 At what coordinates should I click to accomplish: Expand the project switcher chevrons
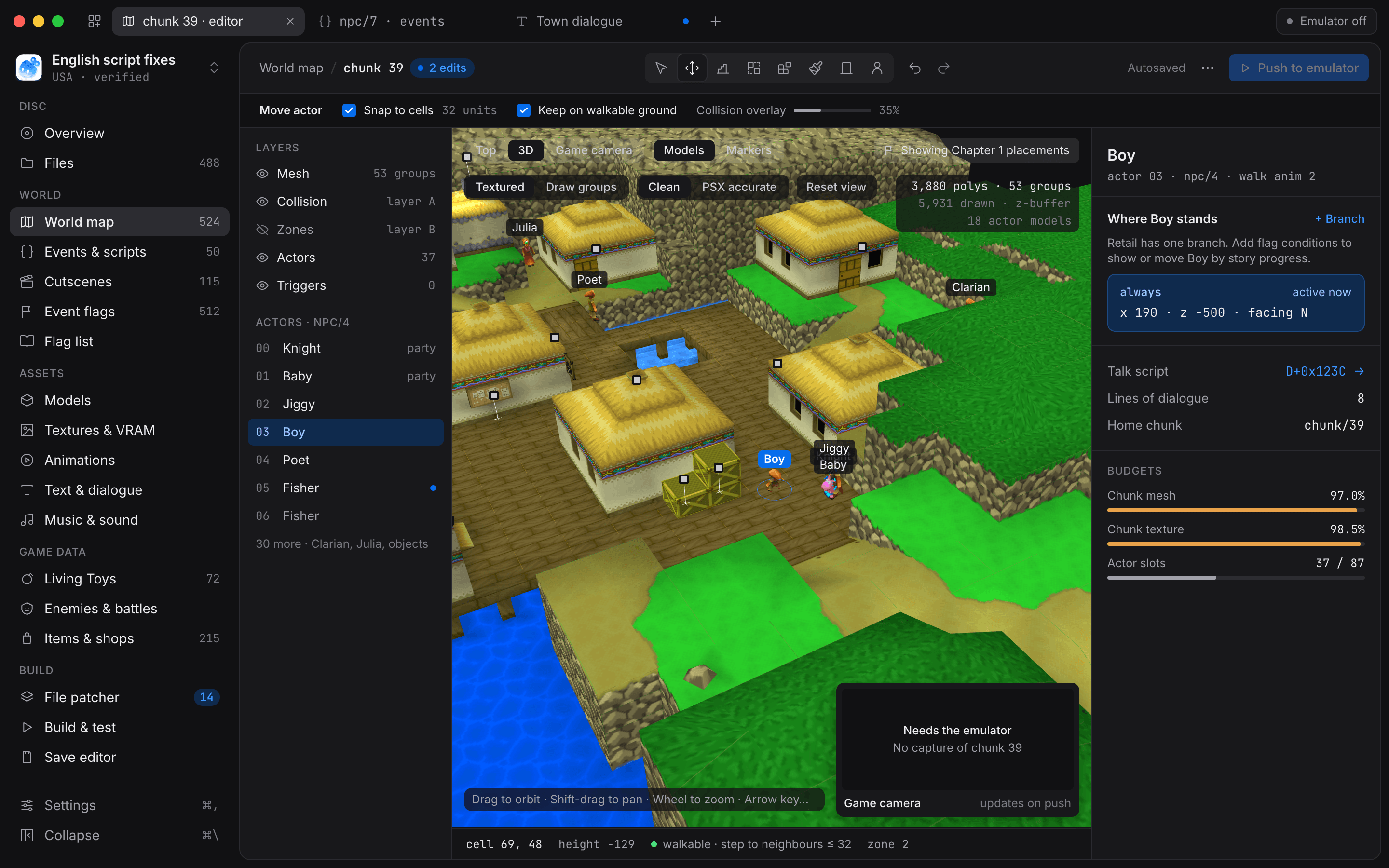pyautogui.click(x=214, y=68)
